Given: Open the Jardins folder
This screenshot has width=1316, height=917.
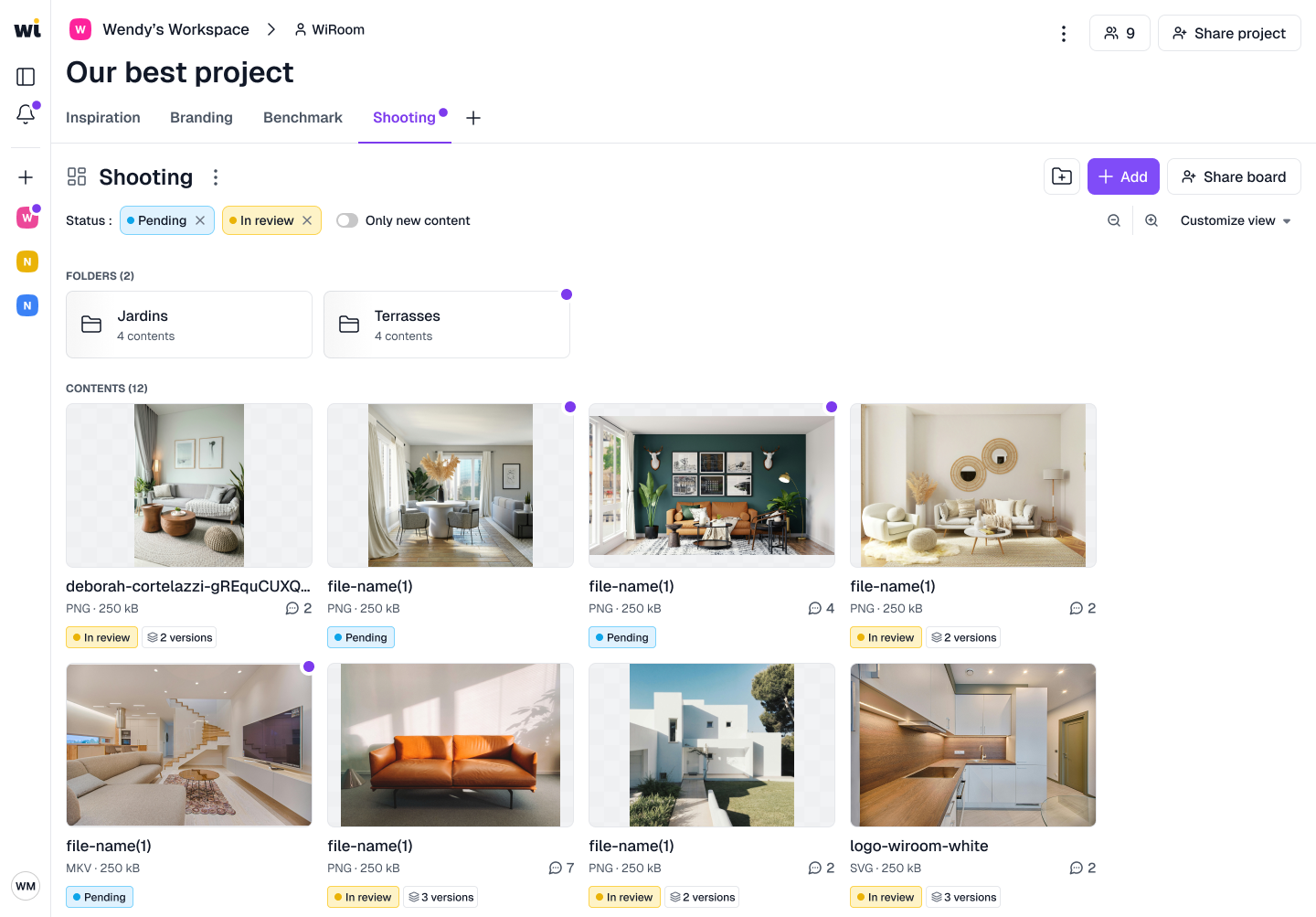Looking at the screenshot, I should tap(189, 325).
